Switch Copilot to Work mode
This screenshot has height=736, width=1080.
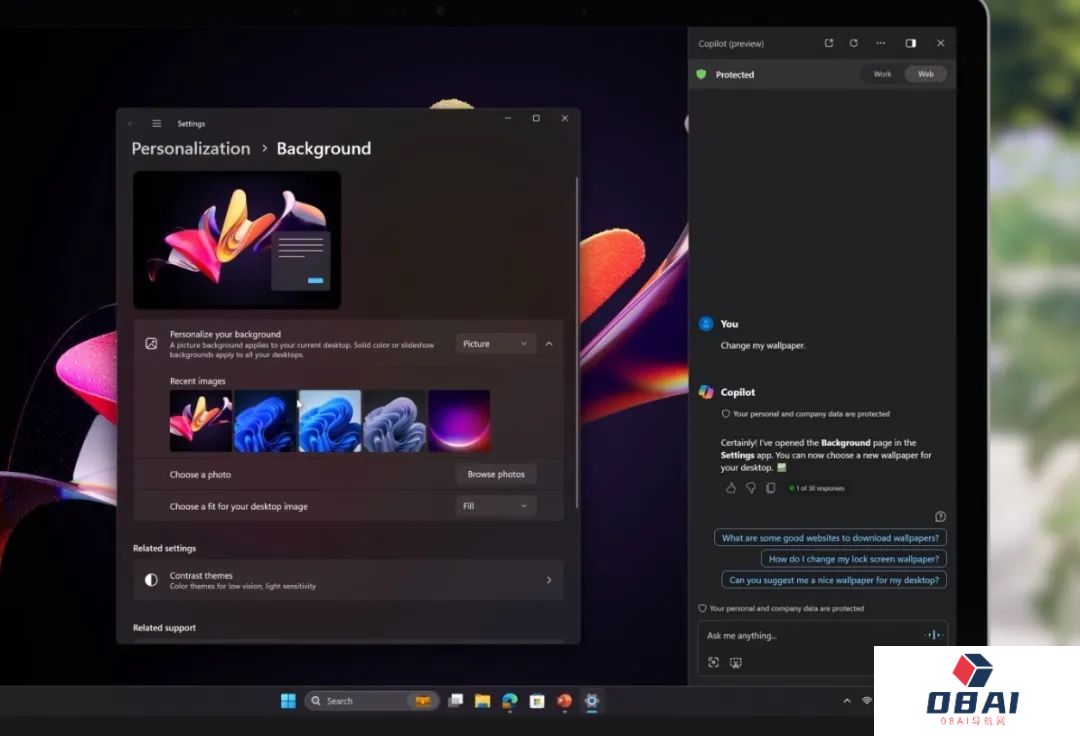(x=882, y=74)
